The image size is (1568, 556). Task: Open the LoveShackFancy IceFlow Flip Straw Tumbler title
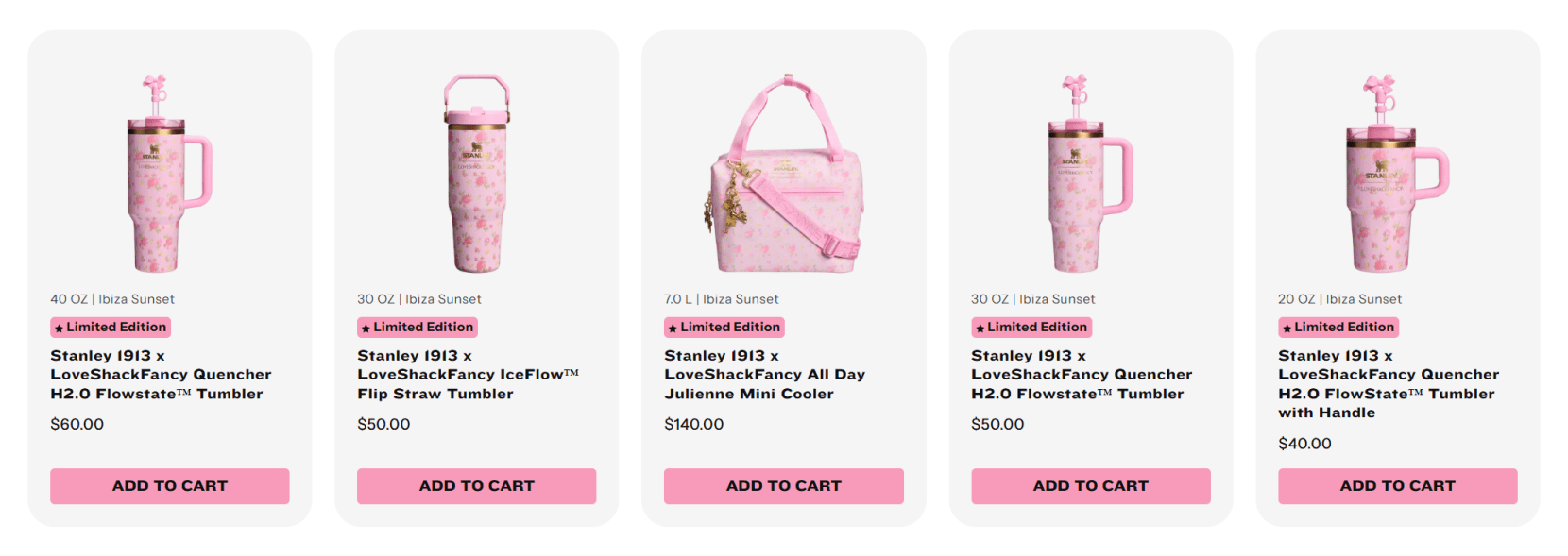pyautogui.click(x=468, y=375)
